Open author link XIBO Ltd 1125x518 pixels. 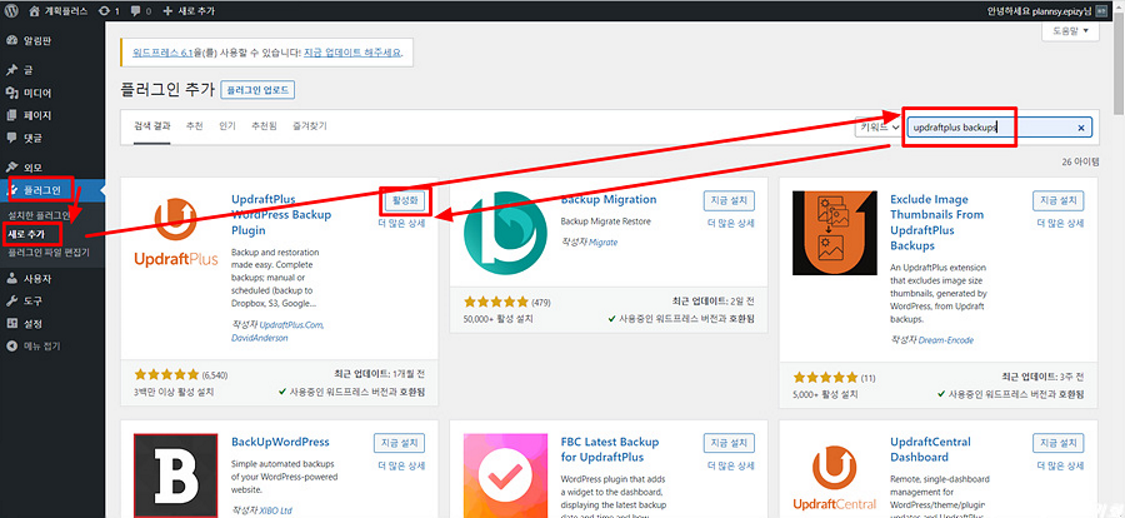(276, 512)
